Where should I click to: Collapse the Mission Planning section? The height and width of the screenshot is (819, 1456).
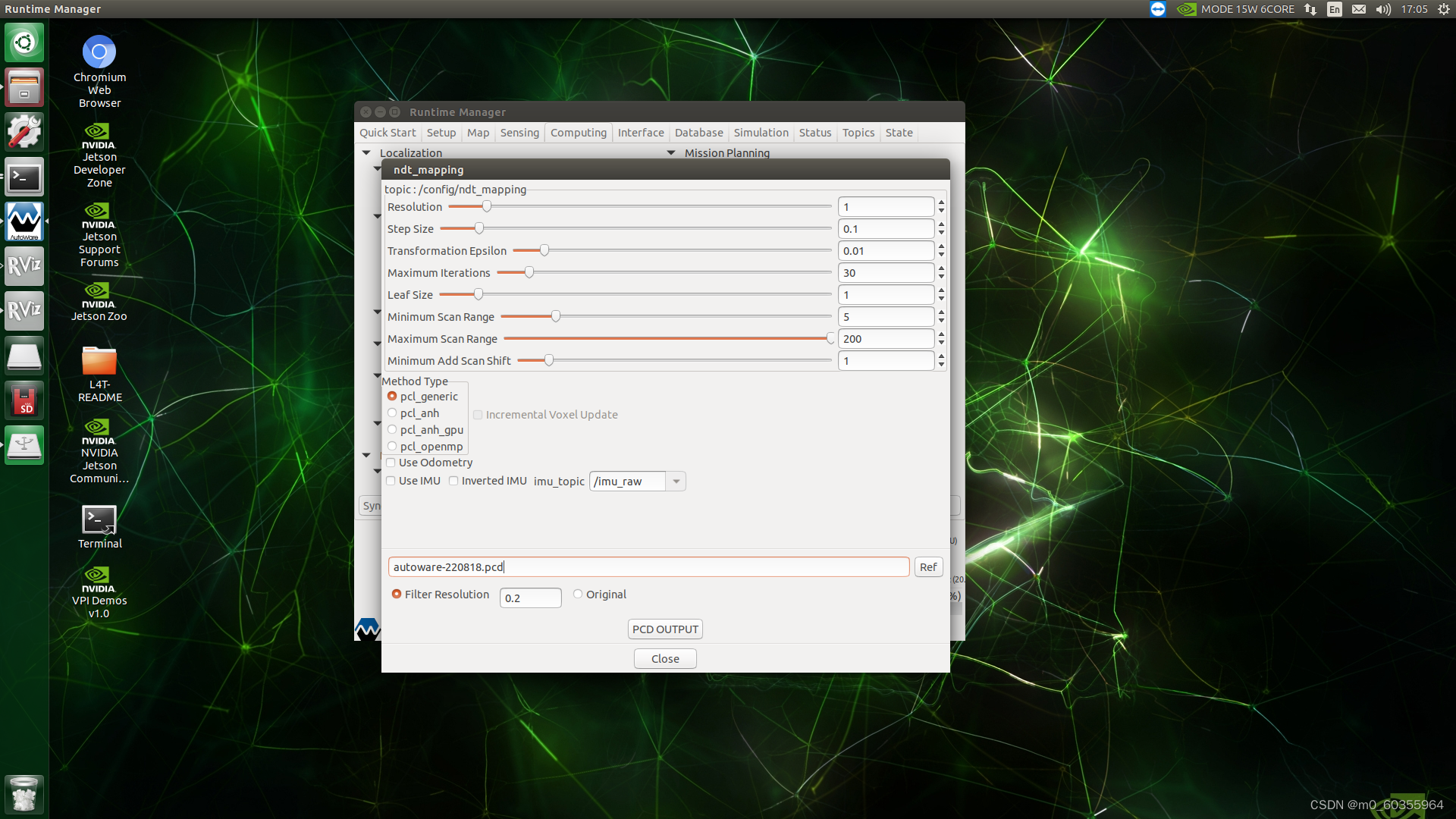point(671,153)
